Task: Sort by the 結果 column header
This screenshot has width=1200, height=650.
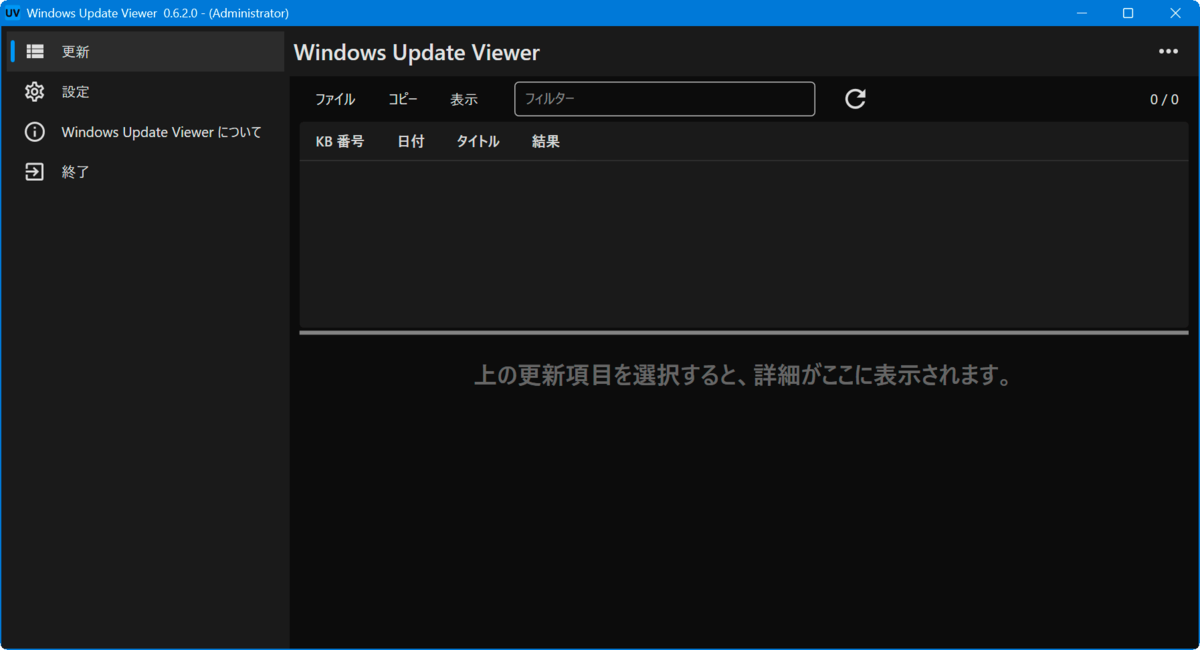Action: pos(546,142)
